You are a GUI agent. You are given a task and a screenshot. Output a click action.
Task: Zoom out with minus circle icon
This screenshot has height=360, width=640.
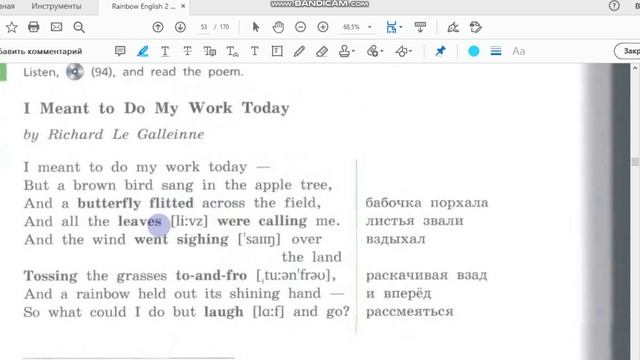300,27
